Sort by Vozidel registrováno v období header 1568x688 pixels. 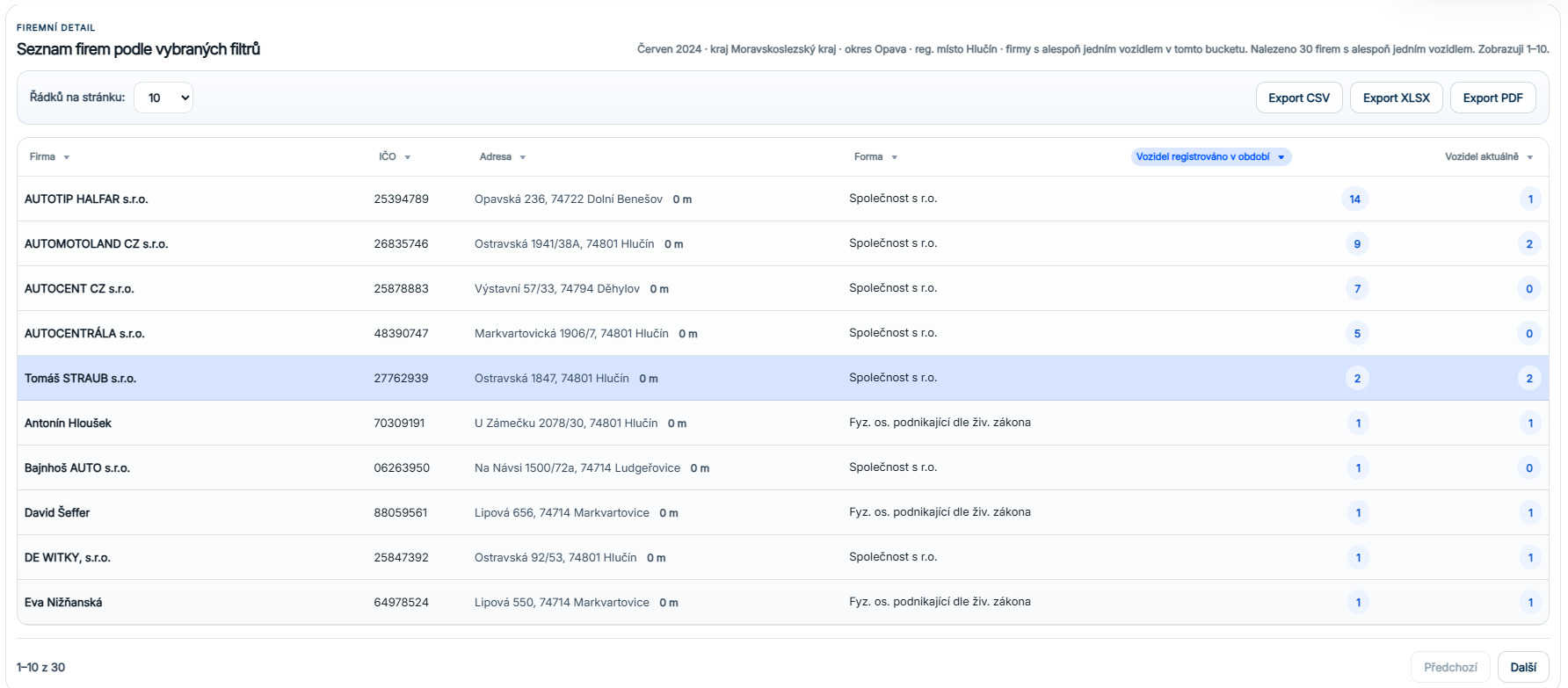[x=1211, y=156]
